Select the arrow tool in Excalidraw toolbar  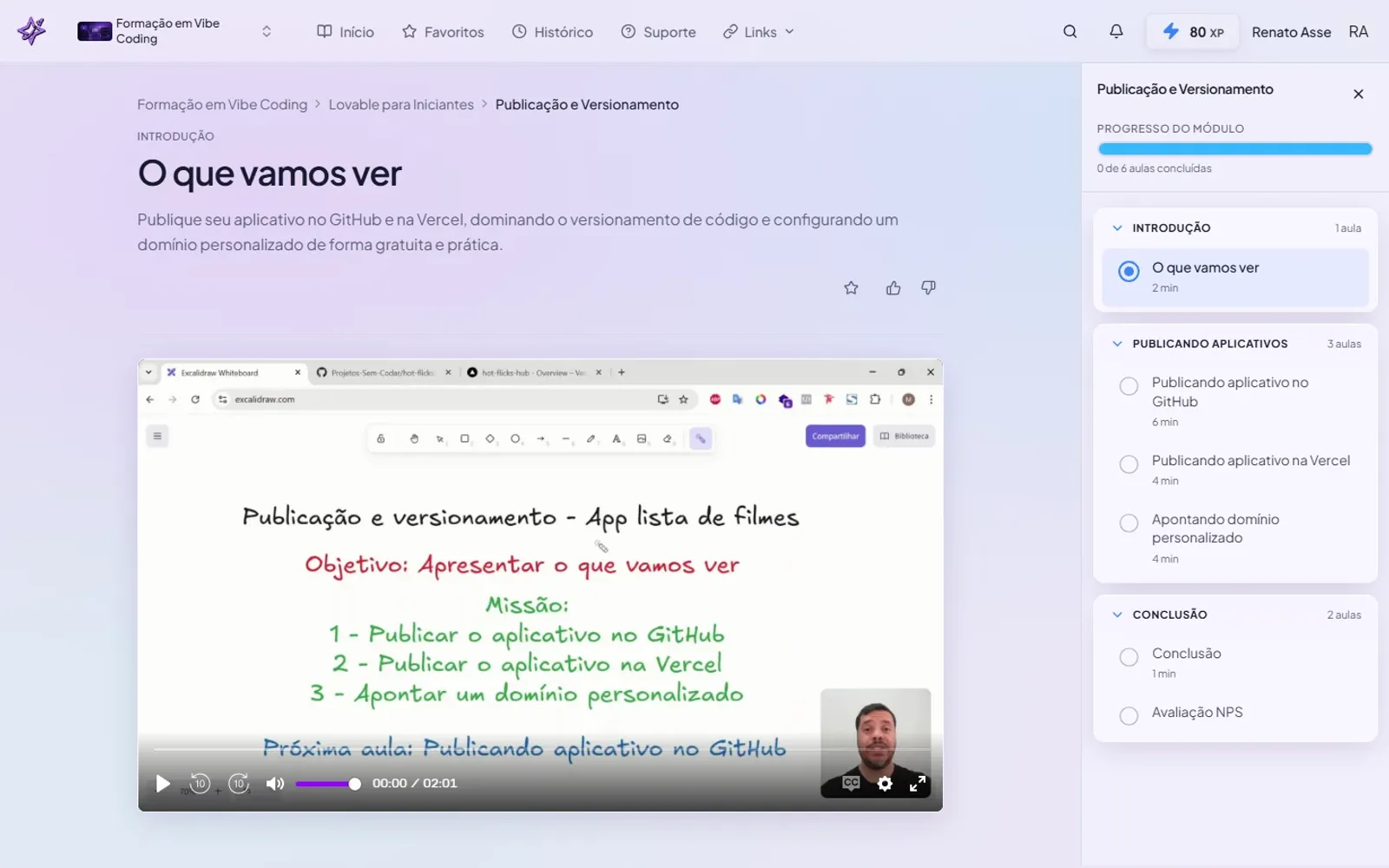[x=540, y=439]
